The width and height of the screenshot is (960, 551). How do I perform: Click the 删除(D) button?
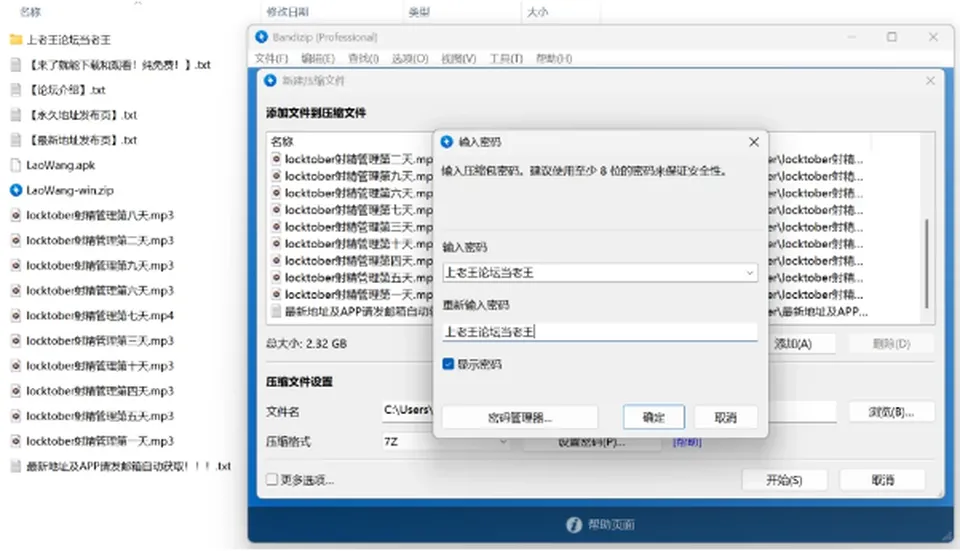click(x=891, y=343)
